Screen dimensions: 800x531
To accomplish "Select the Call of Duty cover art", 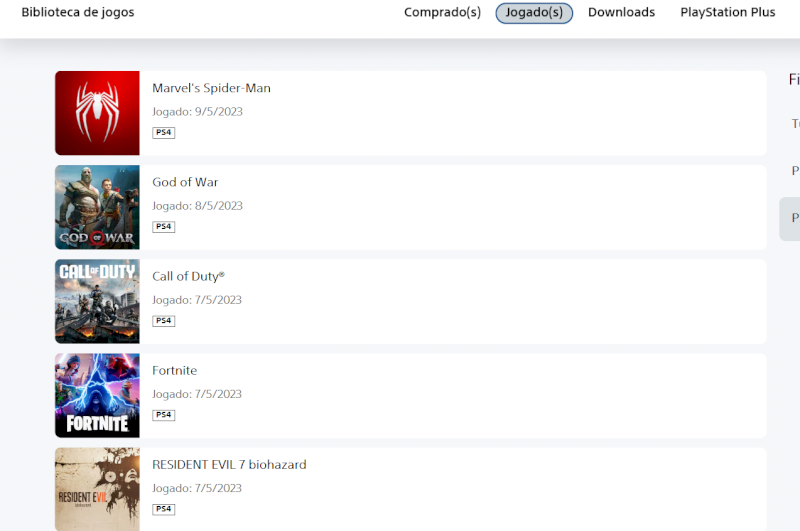I will click(97, 301).
